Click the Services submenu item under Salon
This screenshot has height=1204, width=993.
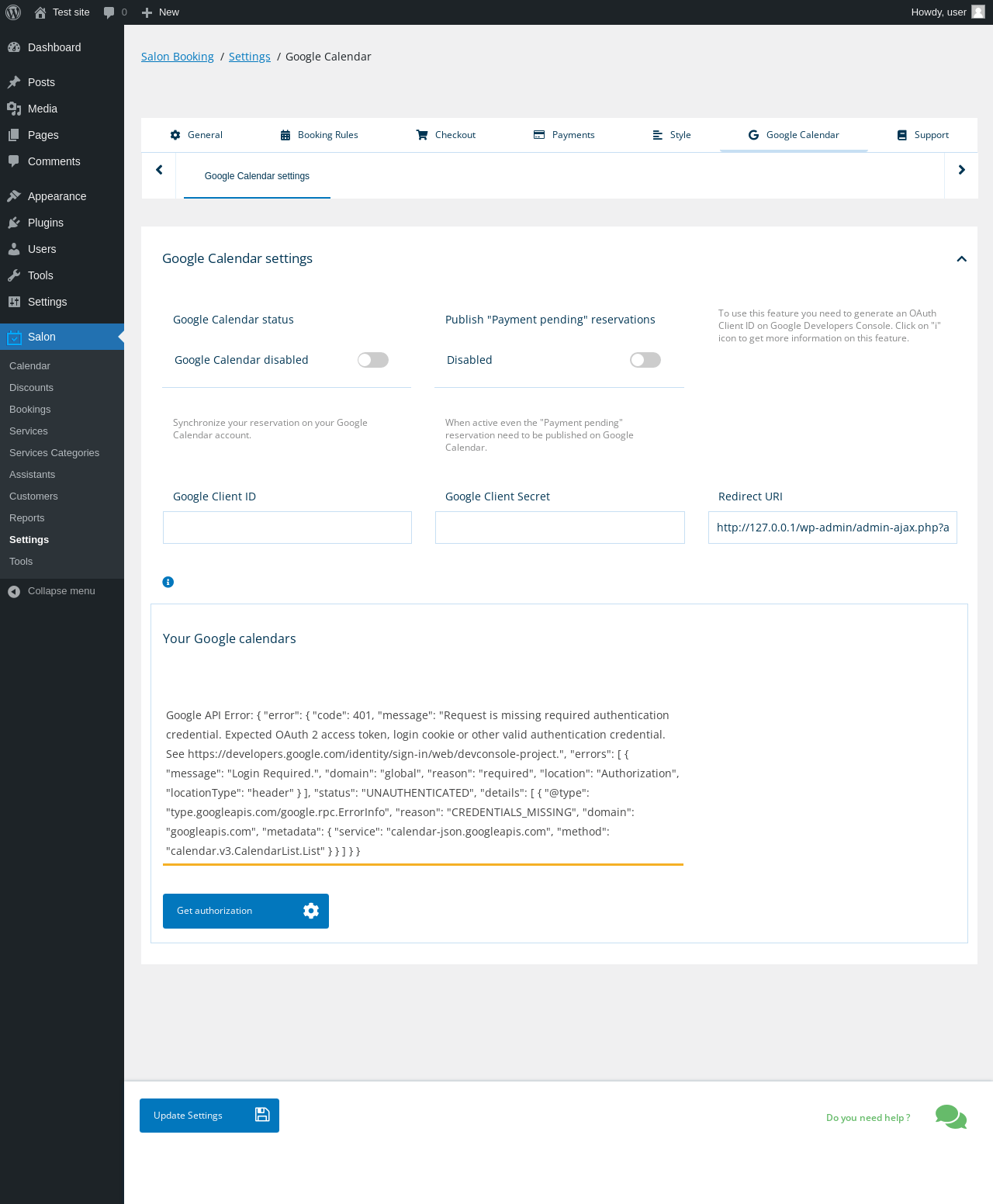tap(29, 431)
